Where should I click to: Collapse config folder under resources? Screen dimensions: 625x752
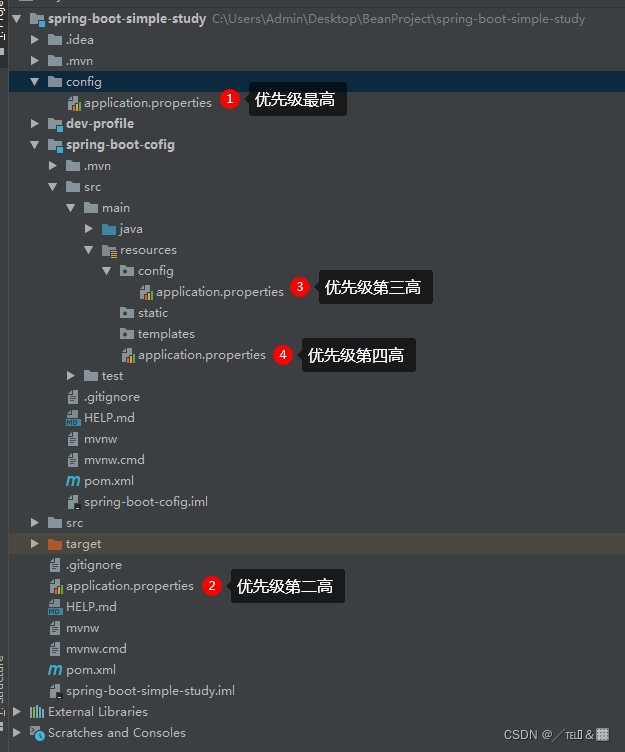point(106,271)
